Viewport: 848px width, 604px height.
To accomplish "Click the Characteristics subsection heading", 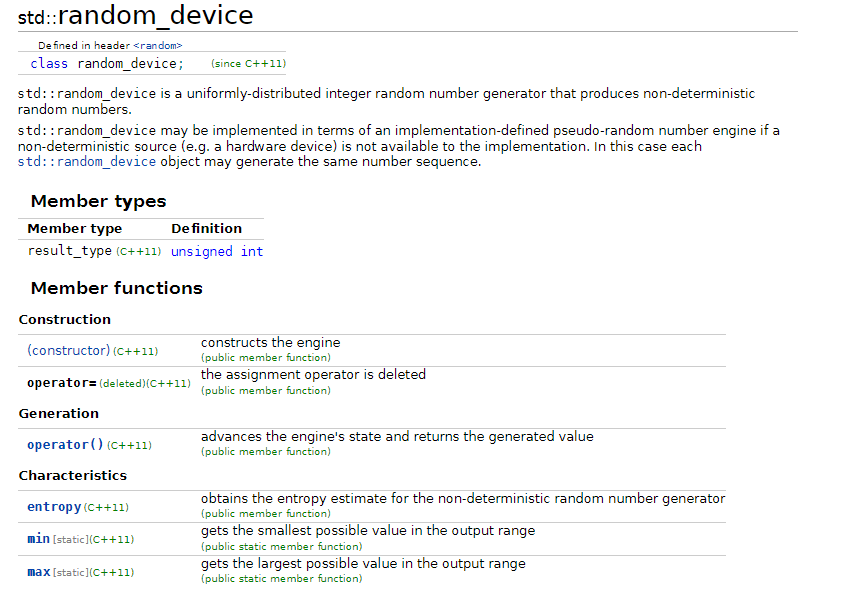I will [x=73, y=475].
